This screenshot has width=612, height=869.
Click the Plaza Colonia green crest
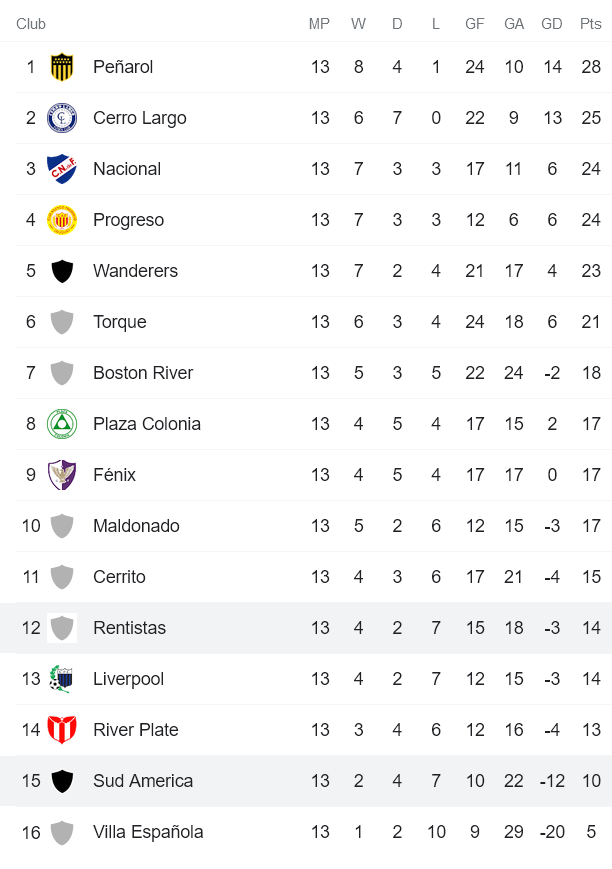62,424
